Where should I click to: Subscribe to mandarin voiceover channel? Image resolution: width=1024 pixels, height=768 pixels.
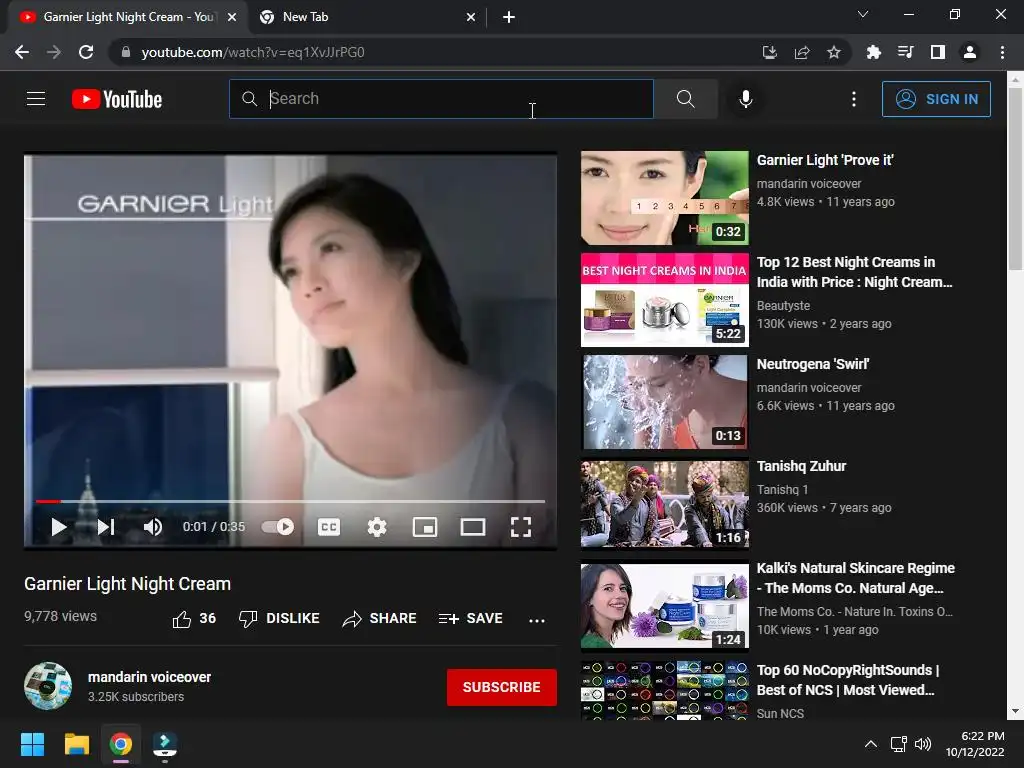point(502,687)
